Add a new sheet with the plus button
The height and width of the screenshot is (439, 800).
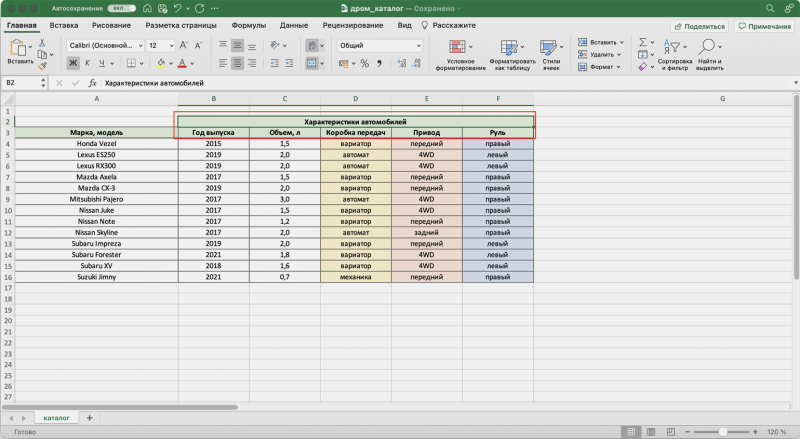(x=89, y=418)
